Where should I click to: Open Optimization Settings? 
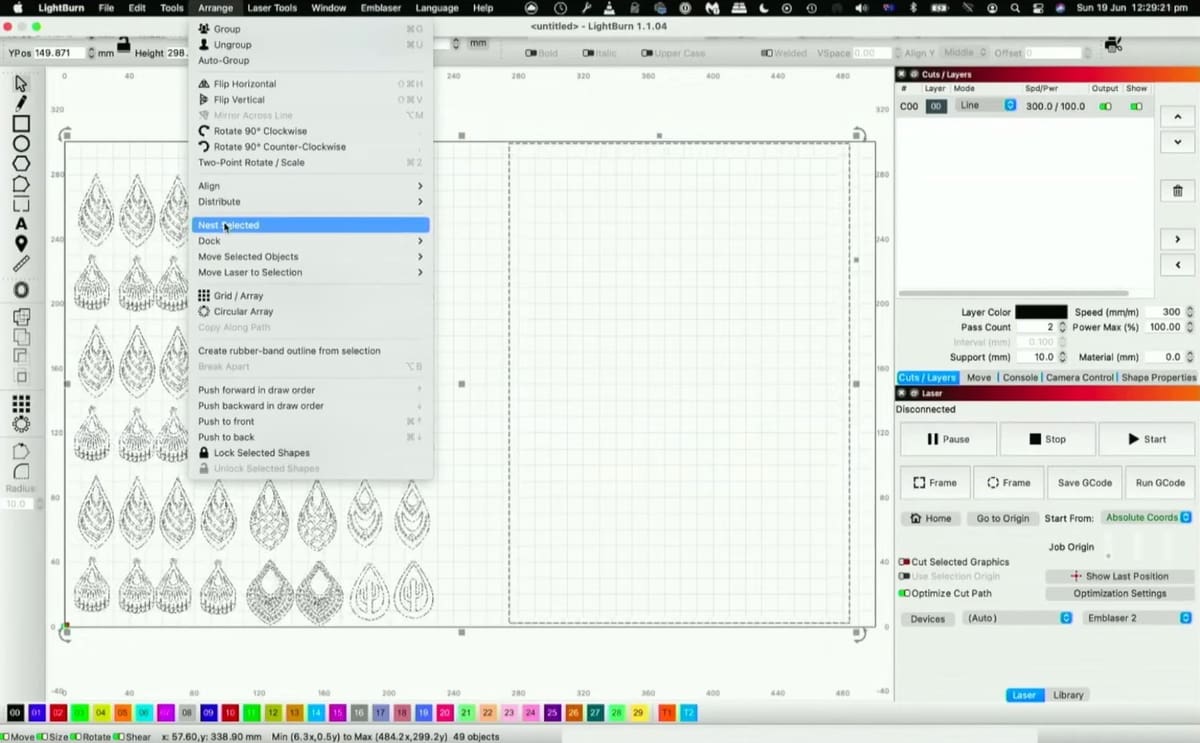click(1119, 593)
